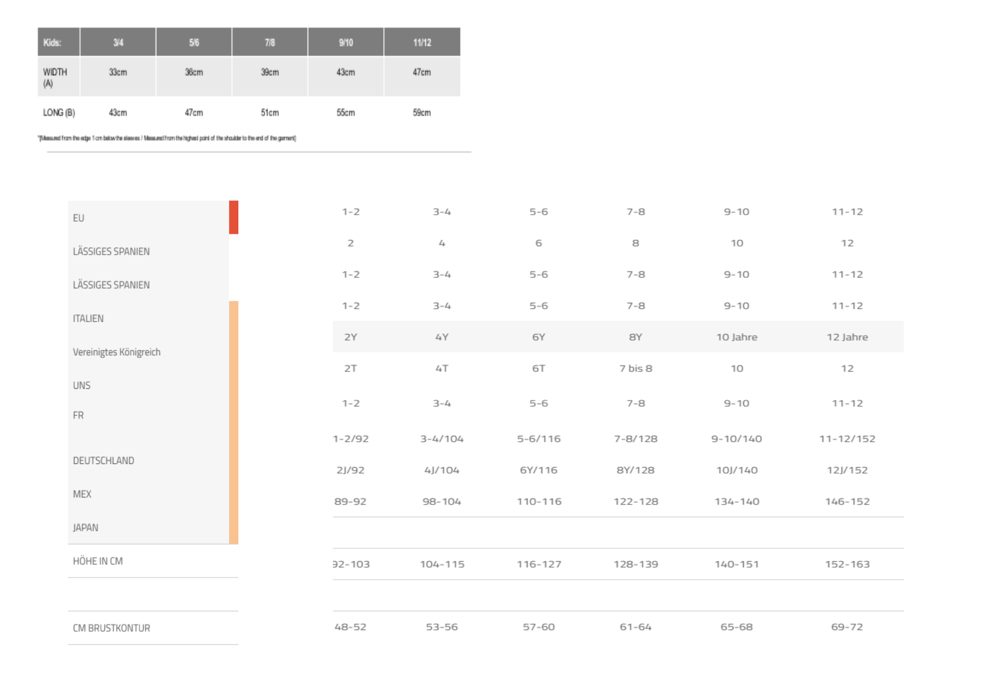Click the 2Y size value
Image resolution: width=1000 pixels, height=690 pixels.
351,337
